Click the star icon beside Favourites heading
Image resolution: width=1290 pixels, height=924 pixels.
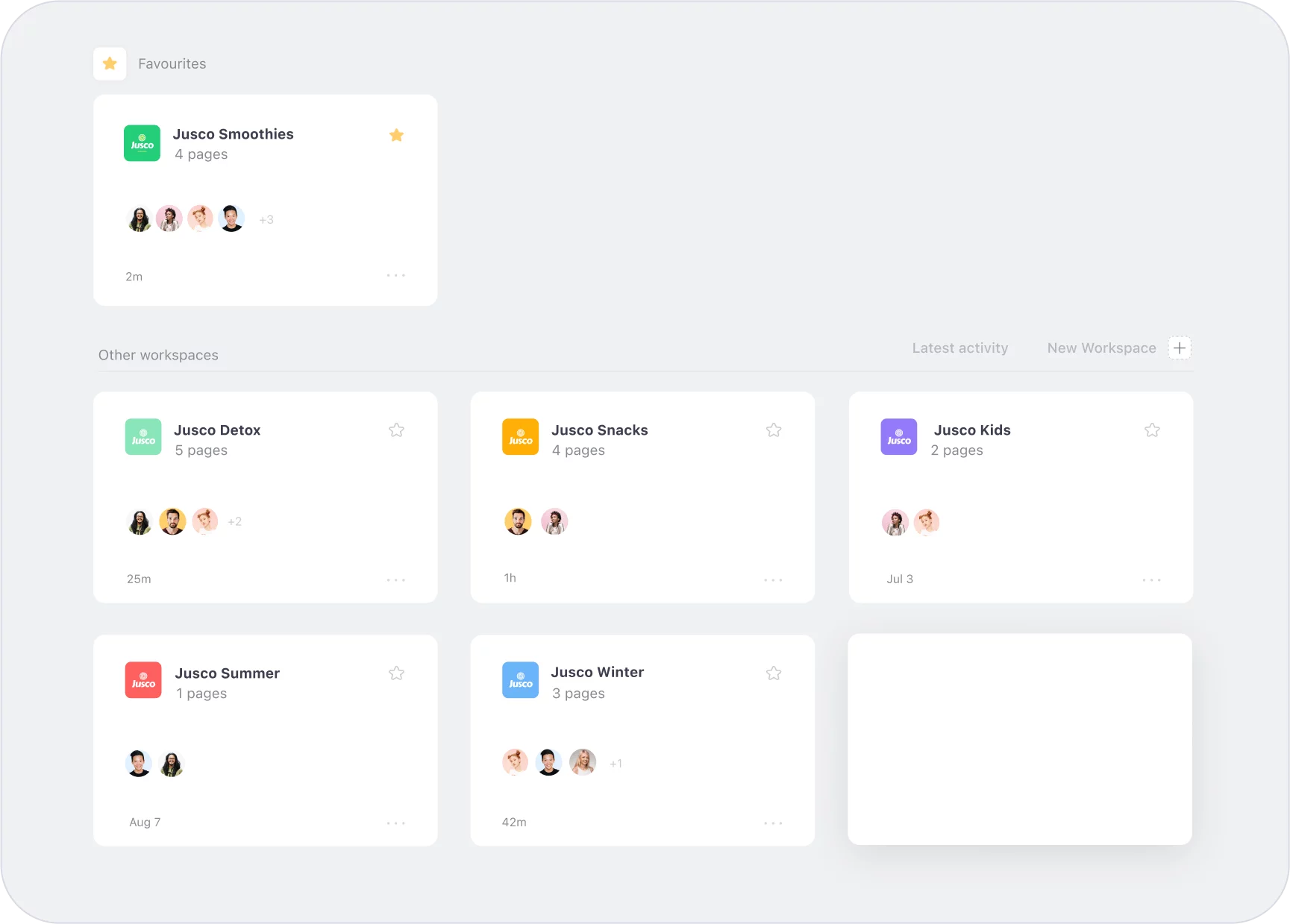coord(110,63)
